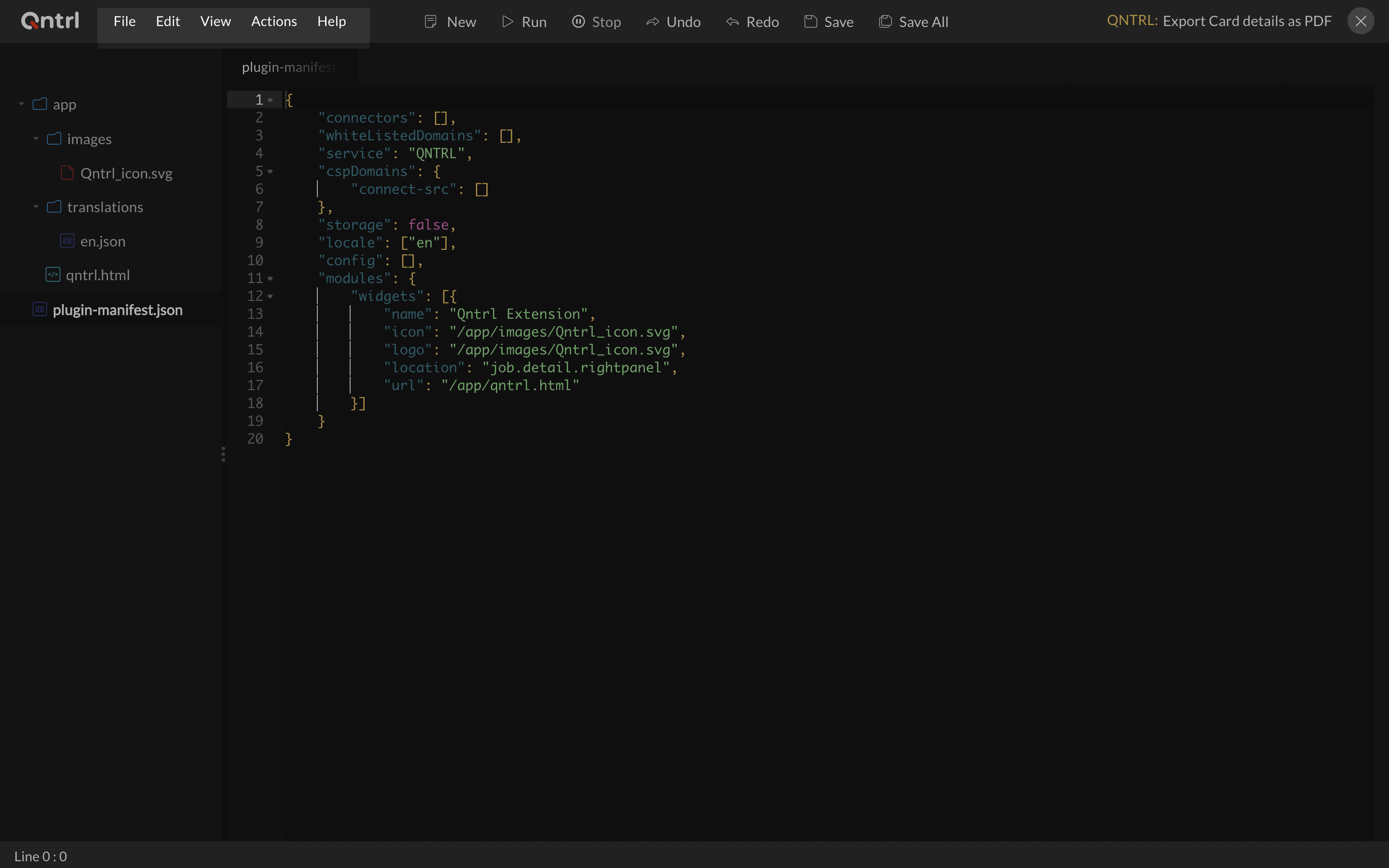The height and width of the screenshot is (868, 1389).
Task: Click the Save toolbar label
Action: pyautogui.click(x=839, y=22)
